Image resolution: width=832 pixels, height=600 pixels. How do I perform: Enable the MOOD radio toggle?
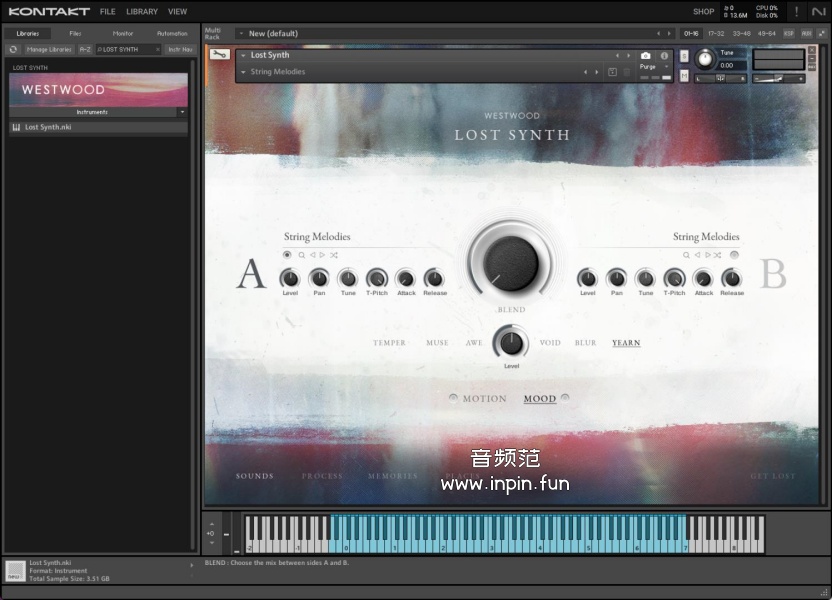565,397
